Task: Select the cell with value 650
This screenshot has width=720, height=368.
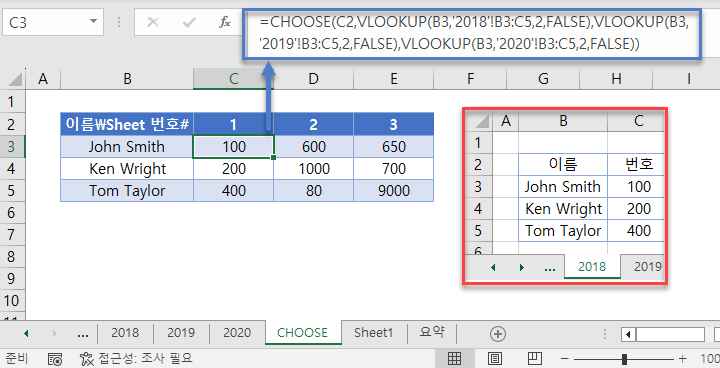Action: [394, 147]
